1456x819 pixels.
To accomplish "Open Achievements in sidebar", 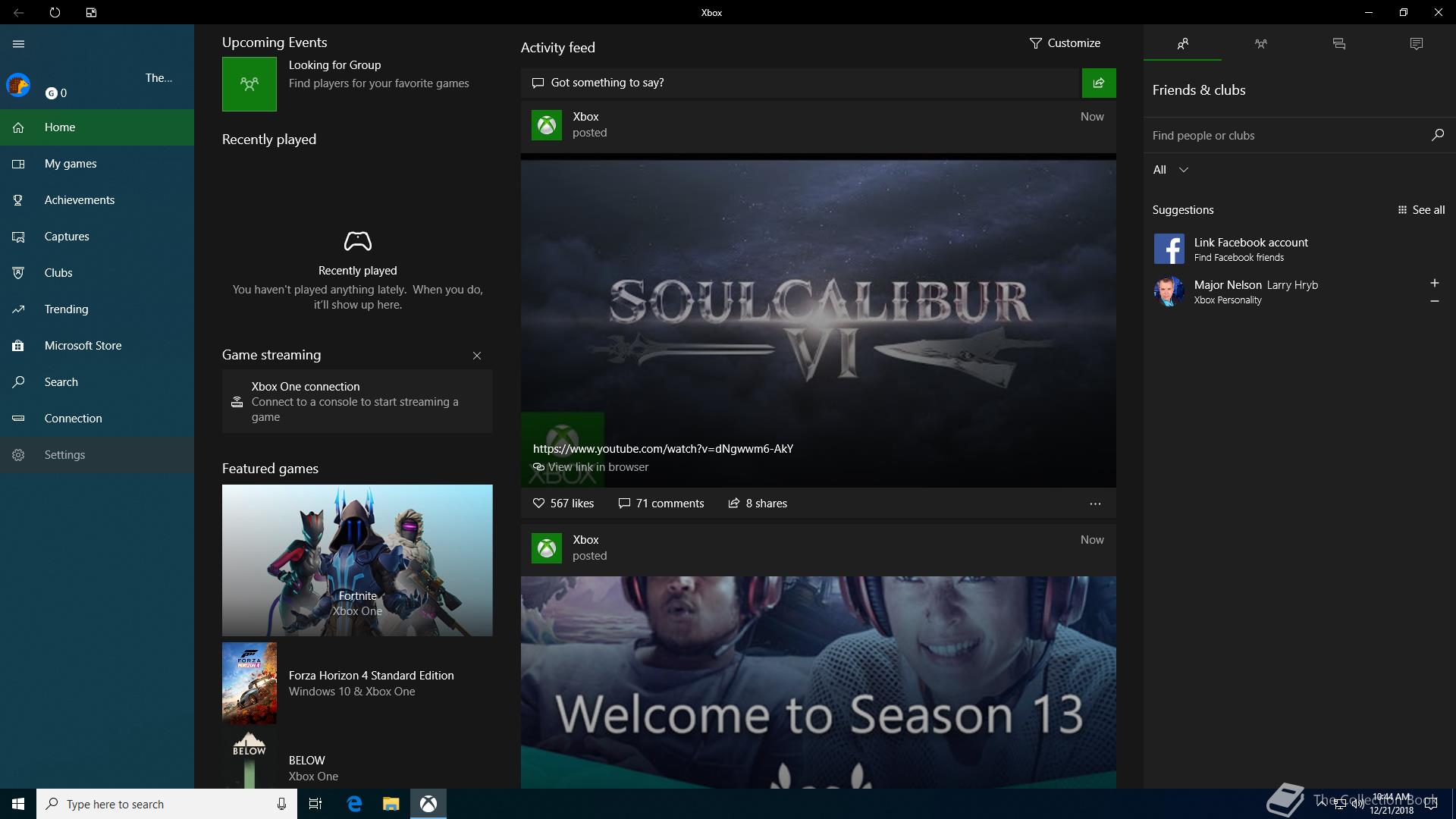I will point(97,200).
